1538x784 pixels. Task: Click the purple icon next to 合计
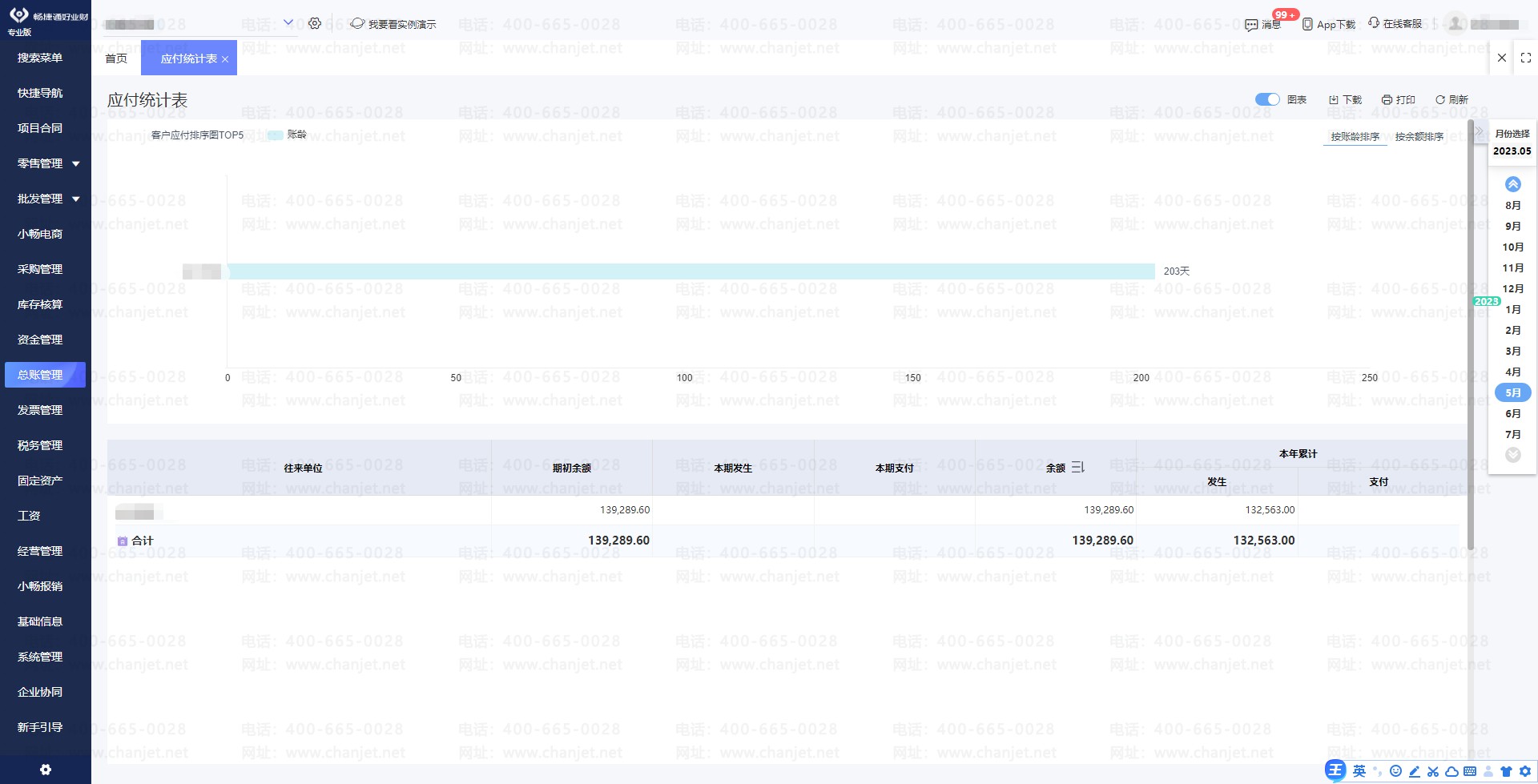click(x=123, y=541)
